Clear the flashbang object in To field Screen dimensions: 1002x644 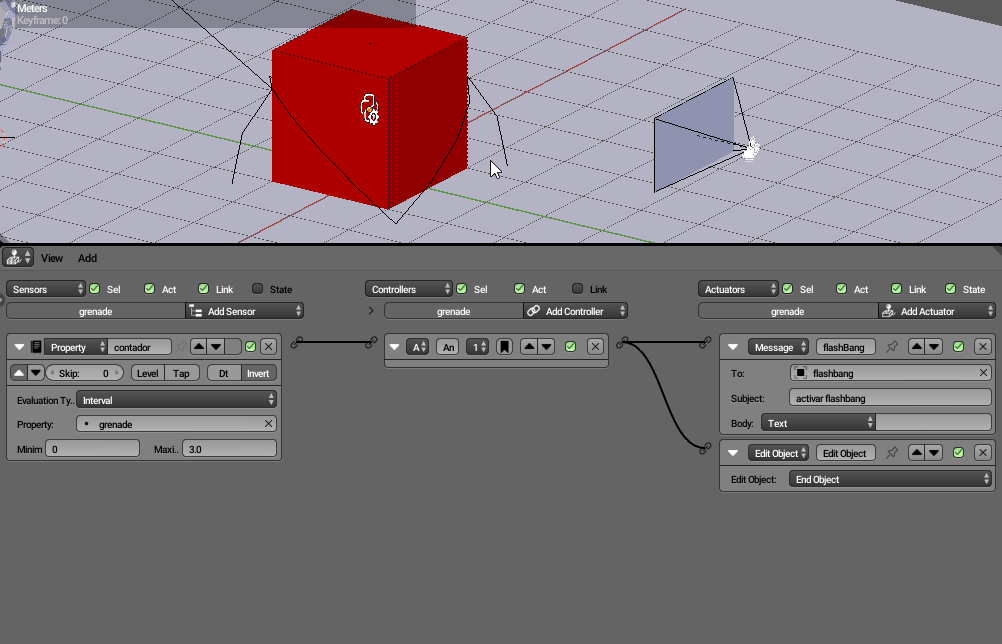pos(983,373)
